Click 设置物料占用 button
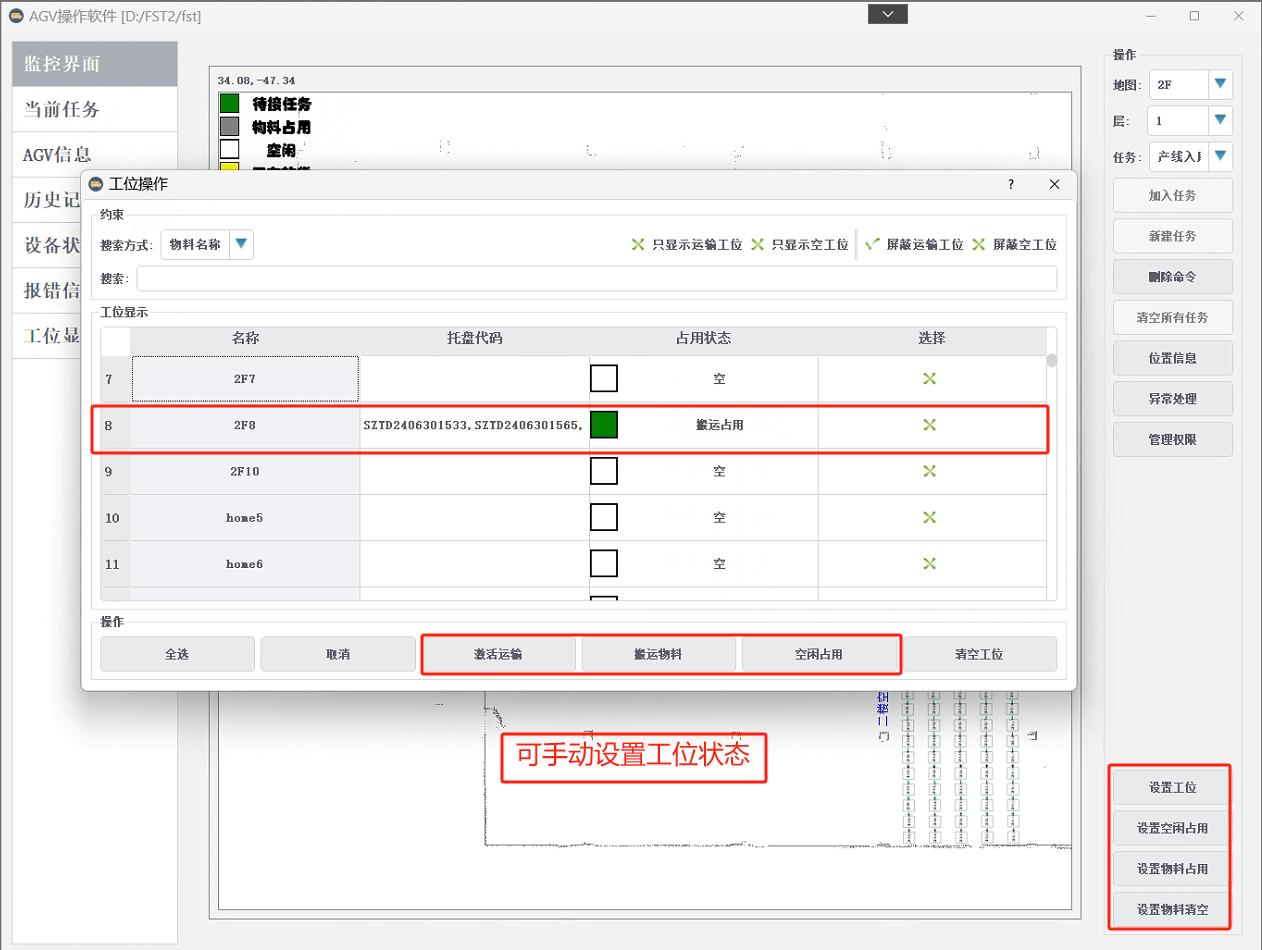1262x950 pixels. click(x=1173, y=869)
